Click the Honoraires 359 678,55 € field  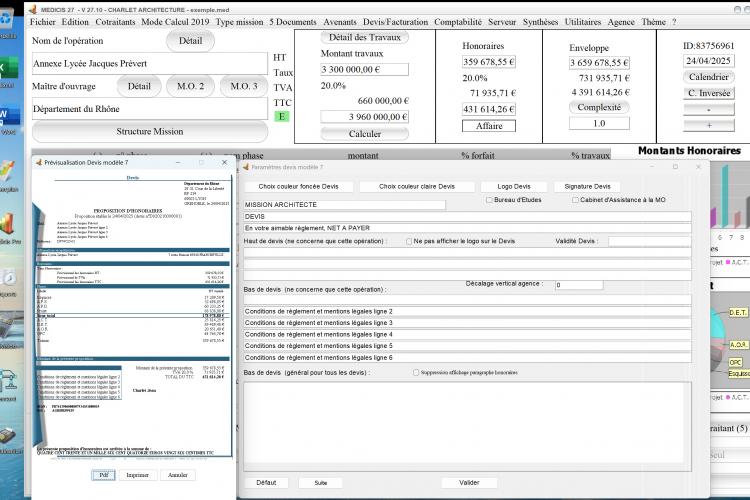click(489, 62)
